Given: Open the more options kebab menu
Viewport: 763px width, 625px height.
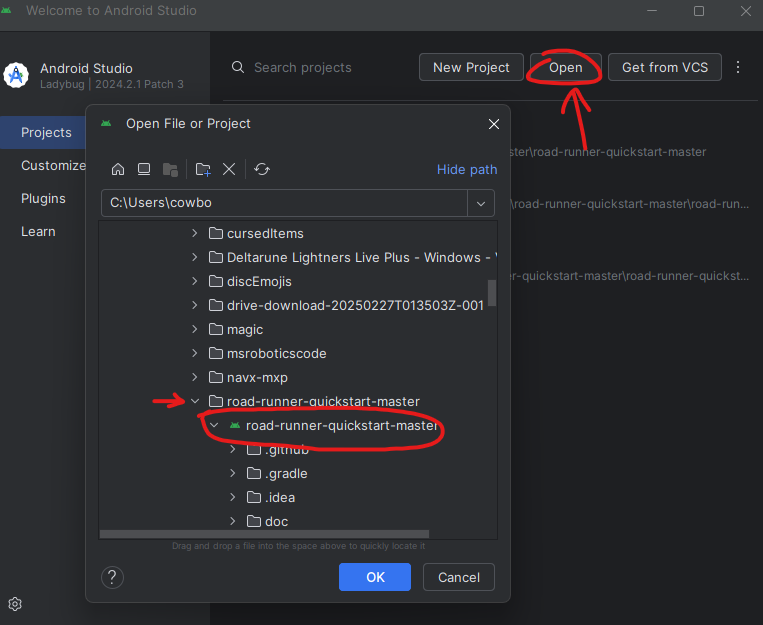Looking at the screenshot, I should 738,67.
